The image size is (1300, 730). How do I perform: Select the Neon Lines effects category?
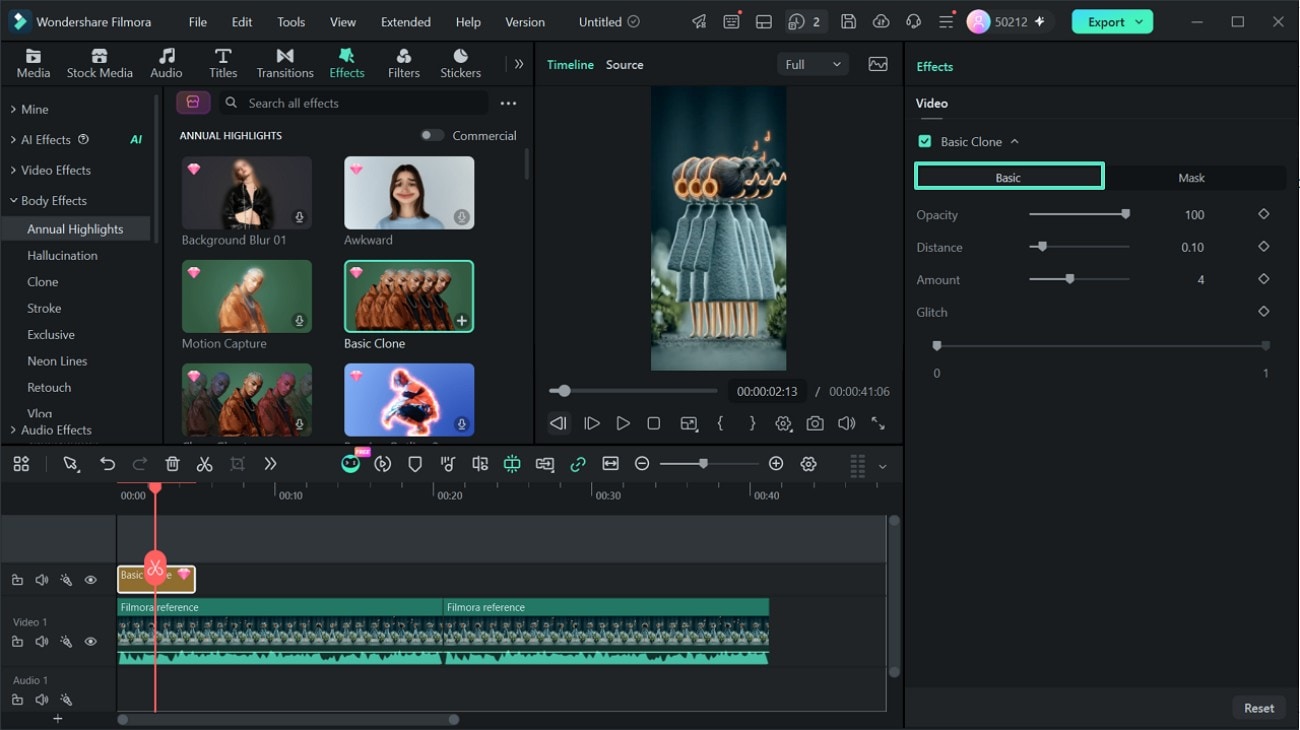click(x=57, y=361)
